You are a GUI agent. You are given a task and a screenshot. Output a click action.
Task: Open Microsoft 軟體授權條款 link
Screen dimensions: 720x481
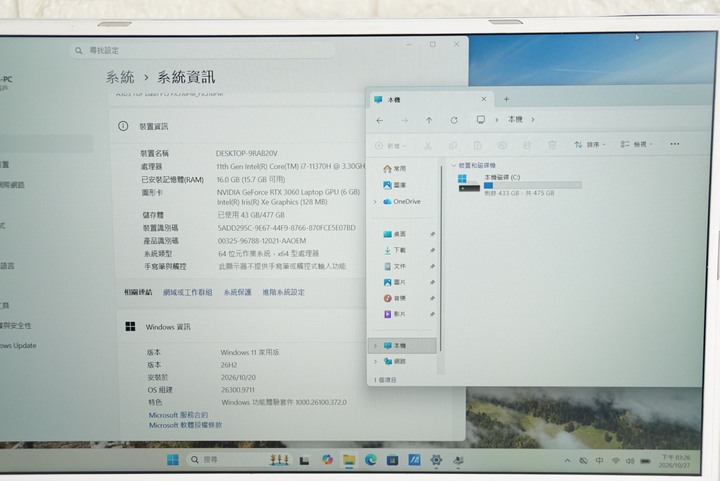pos(185,425)
